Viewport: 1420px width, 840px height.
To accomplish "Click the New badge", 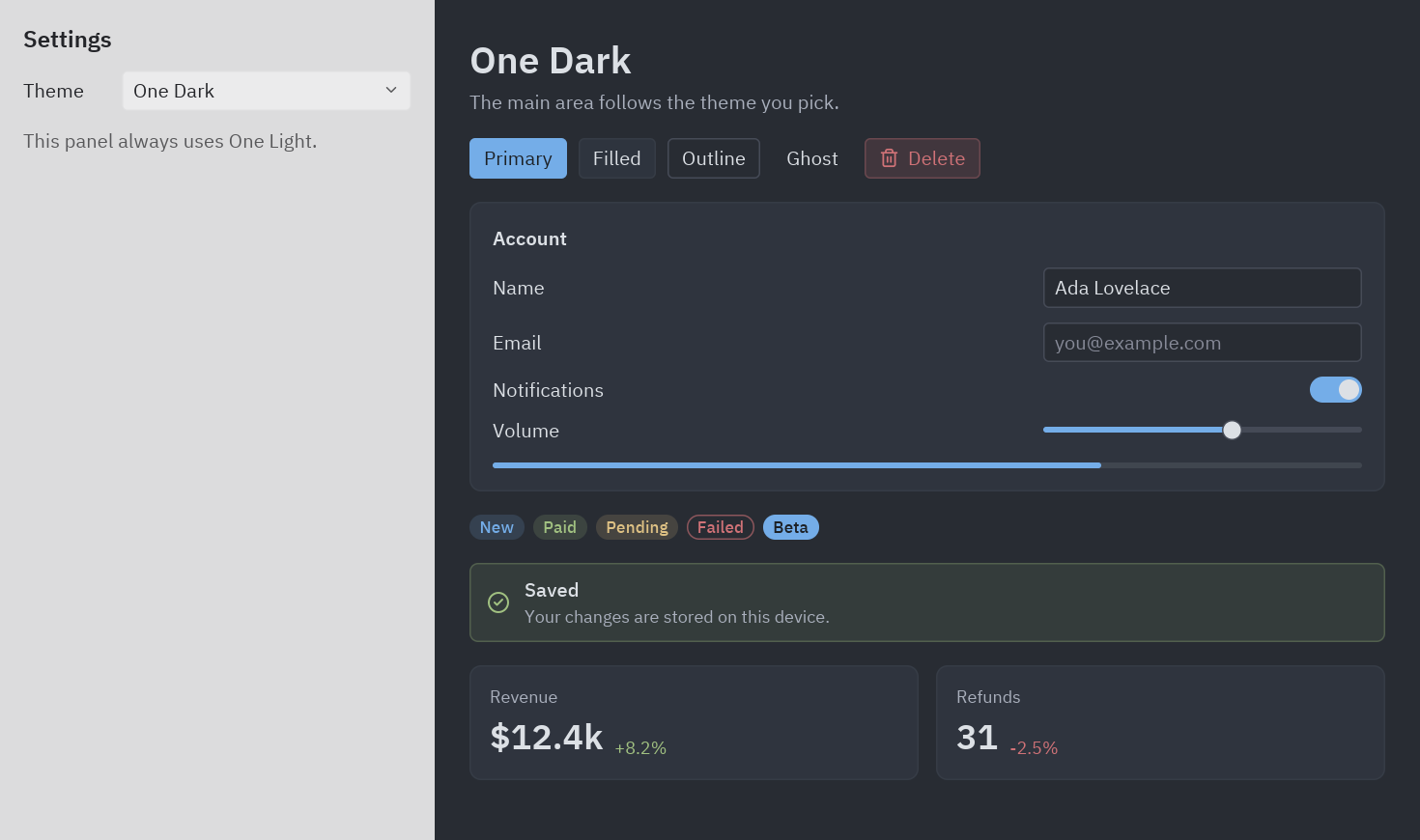I will (x=497, y=527).
